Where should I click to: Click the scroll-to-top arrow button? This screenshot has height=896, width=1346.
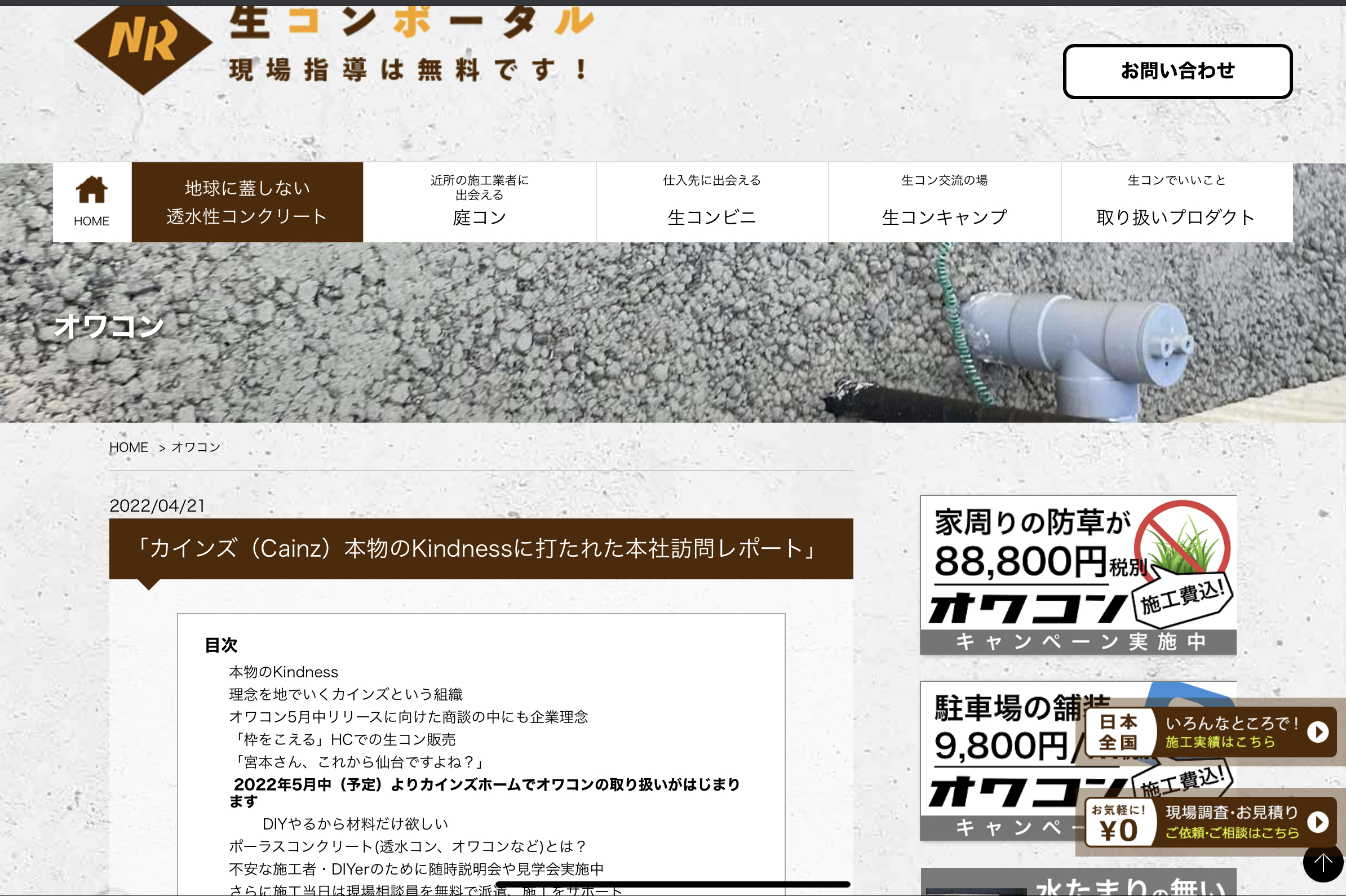(1323, 862)
